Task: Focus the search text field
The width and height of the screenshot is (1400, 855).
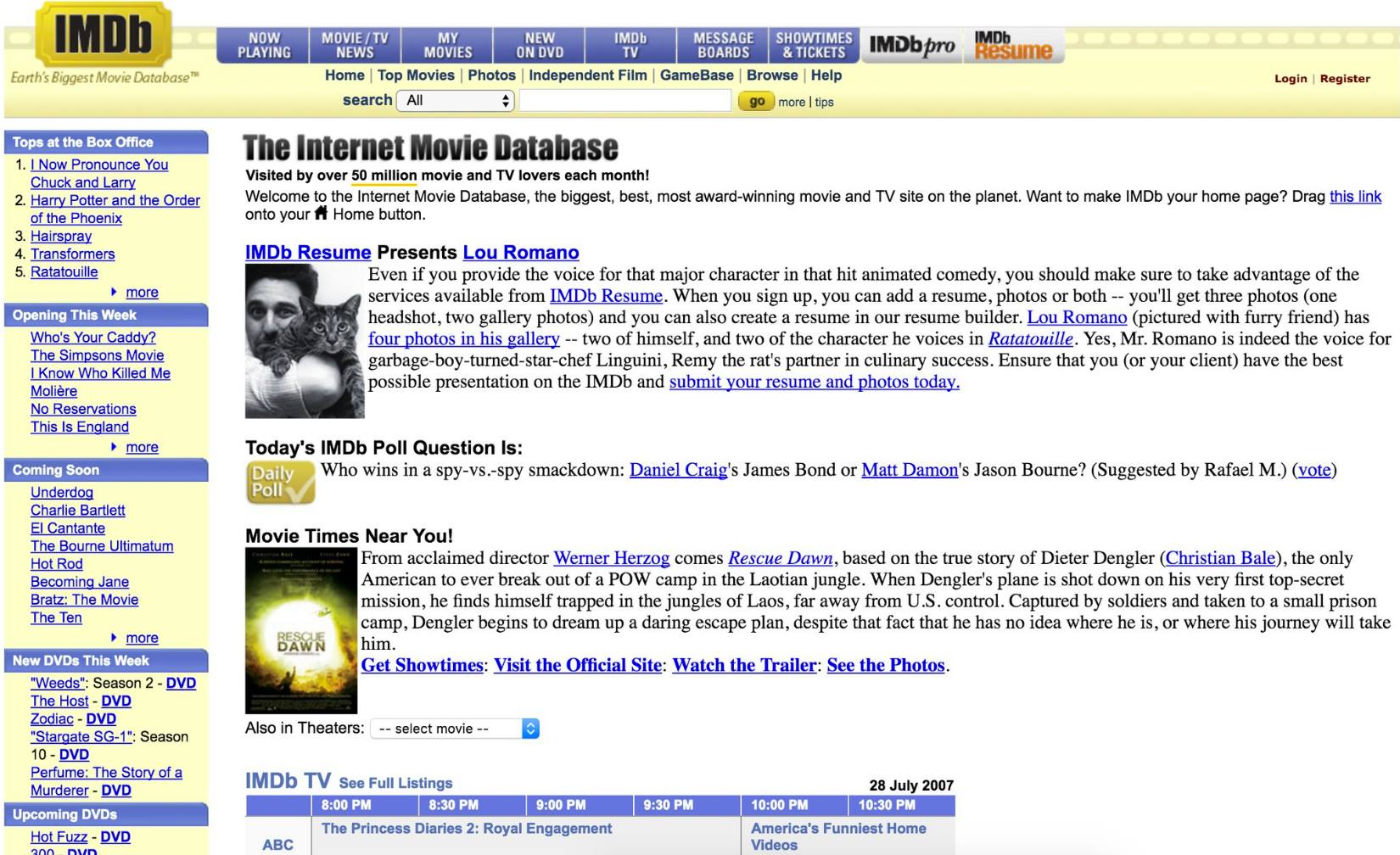Action: click(625, 101)
